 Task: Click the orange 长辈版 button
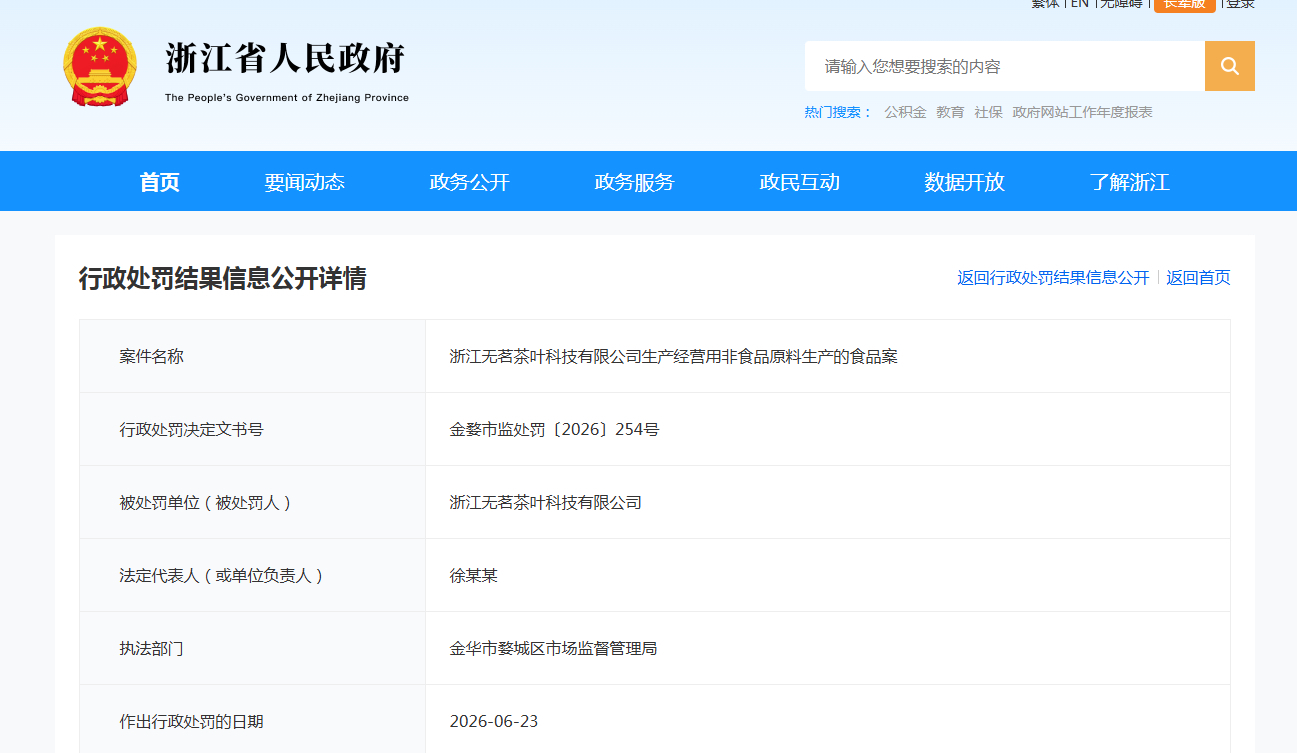click(1185, 4)
